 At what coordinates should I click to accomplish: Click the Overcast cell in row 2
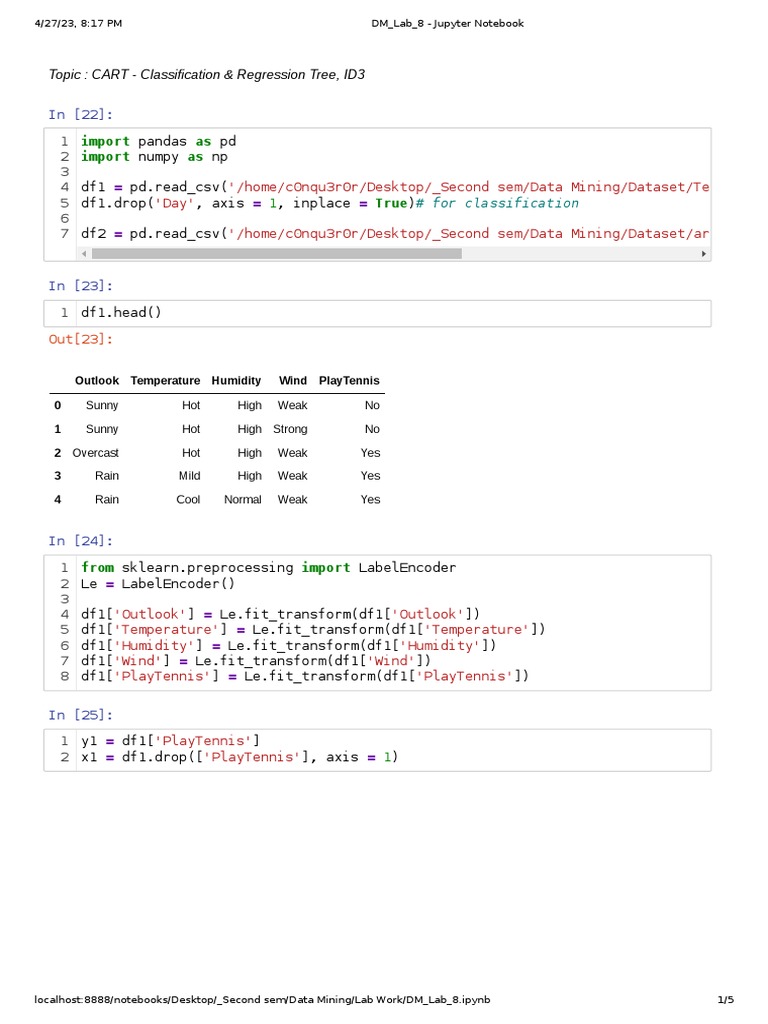[95, 453]
